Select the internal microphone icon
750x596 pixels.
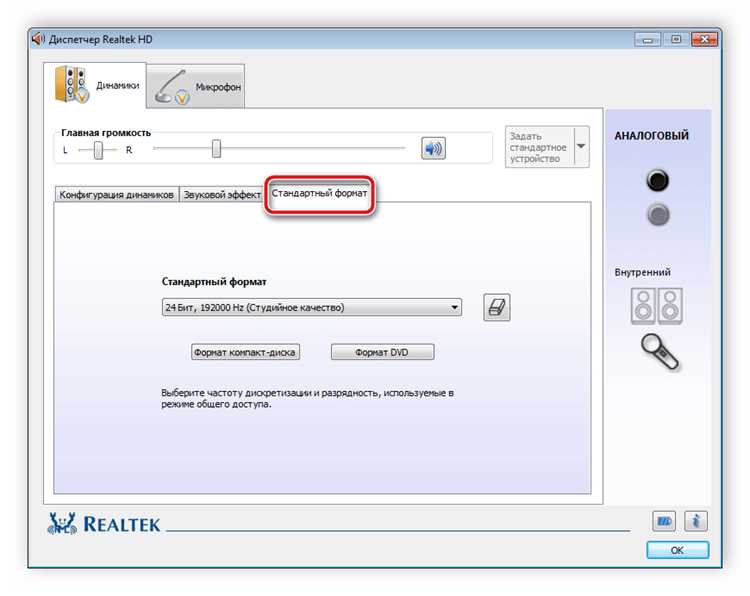659,352
